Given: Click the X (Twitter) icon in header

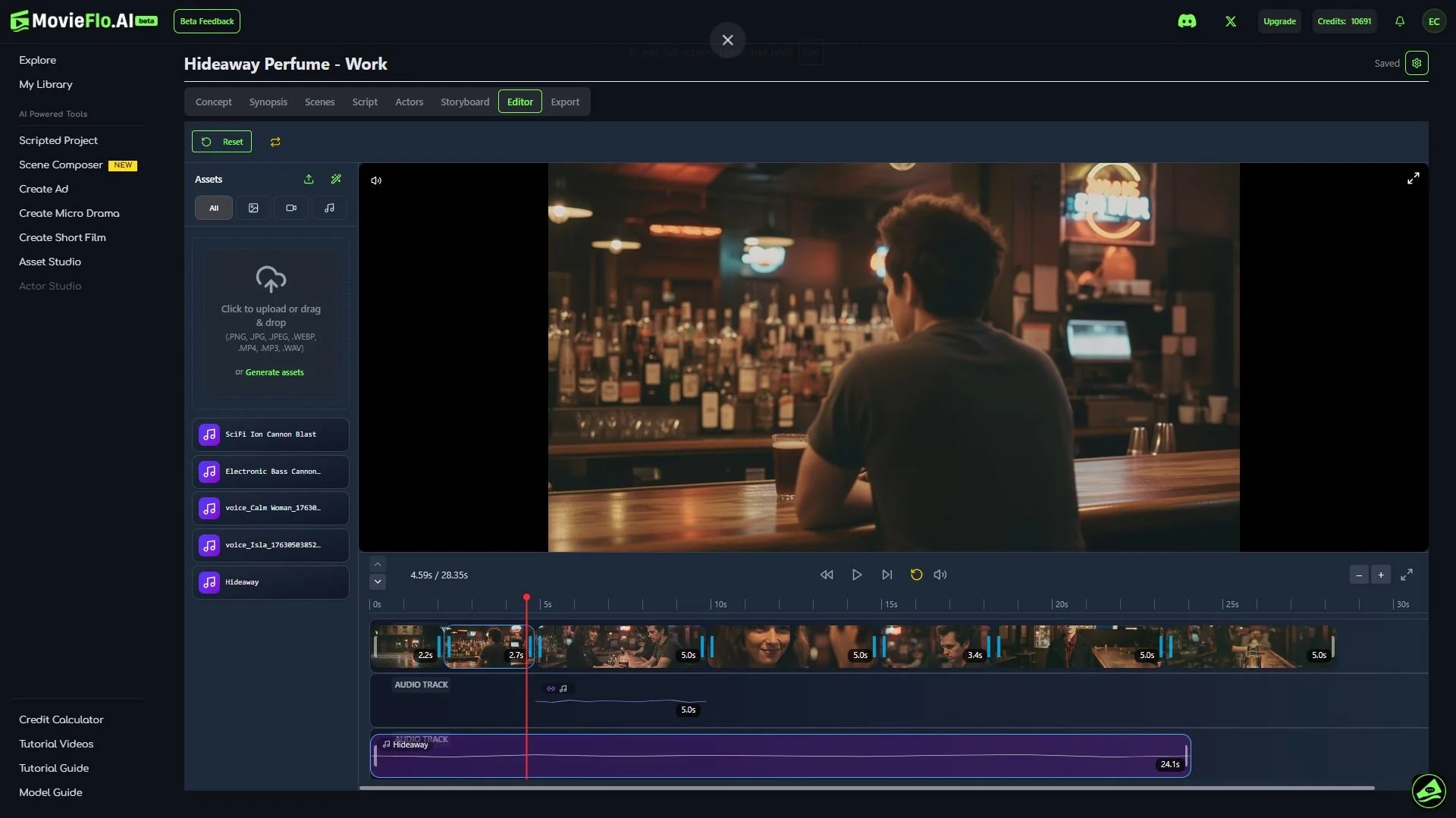Looking at the screenshot, I should (x=1230, y=20).
